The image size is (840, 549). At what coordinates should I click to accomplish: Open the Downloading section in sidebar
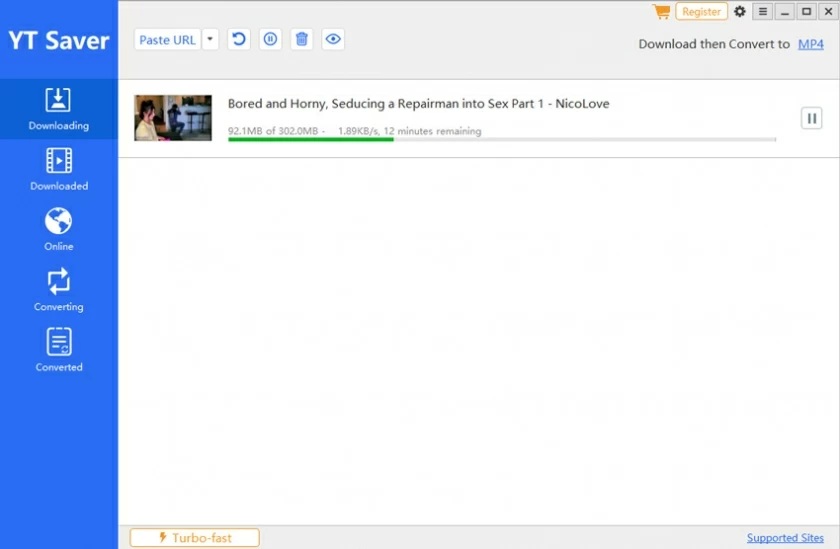(x=58, y=109)
